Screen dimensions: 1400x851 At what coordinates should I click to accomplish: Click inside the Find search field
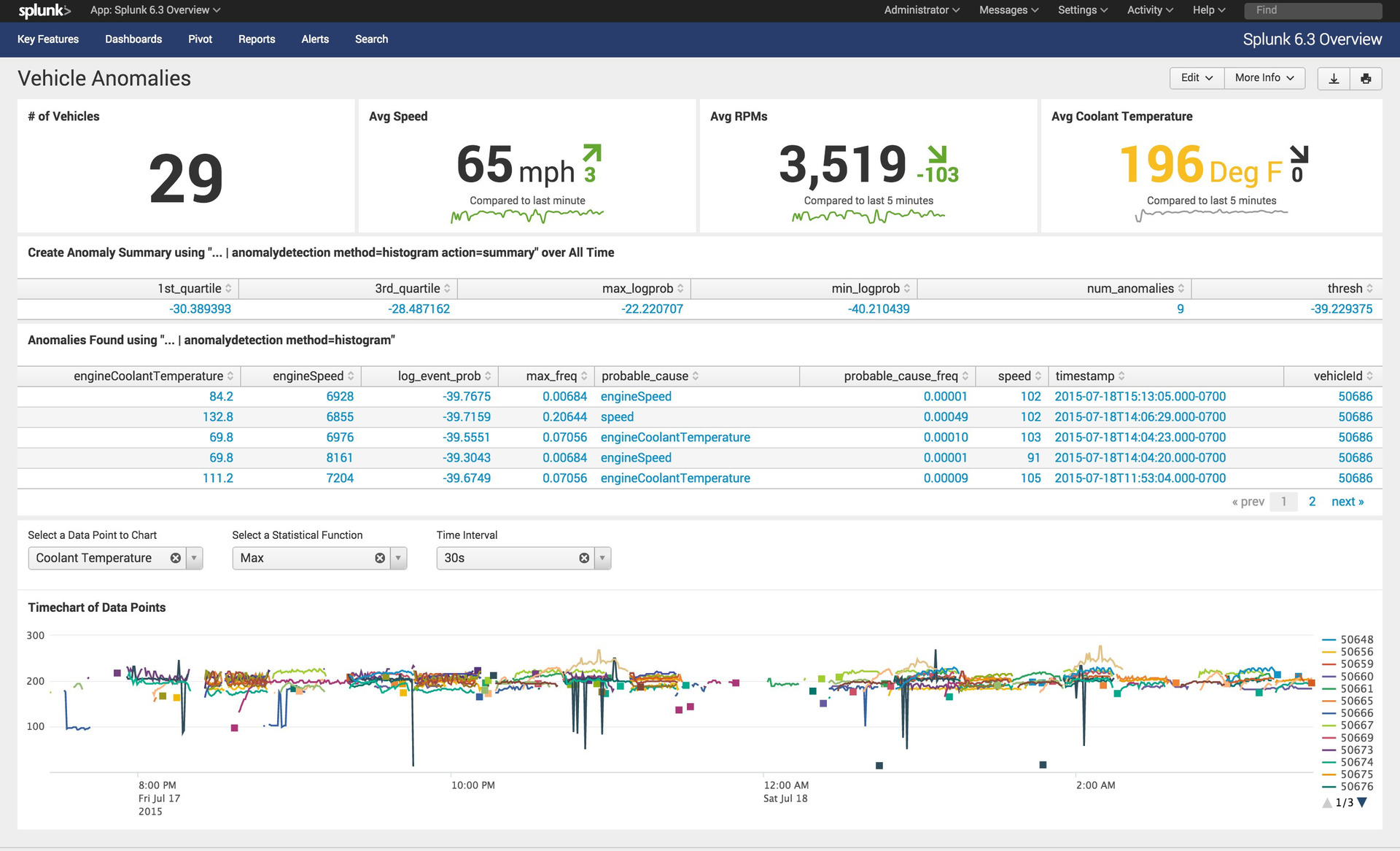point(1312,10)
